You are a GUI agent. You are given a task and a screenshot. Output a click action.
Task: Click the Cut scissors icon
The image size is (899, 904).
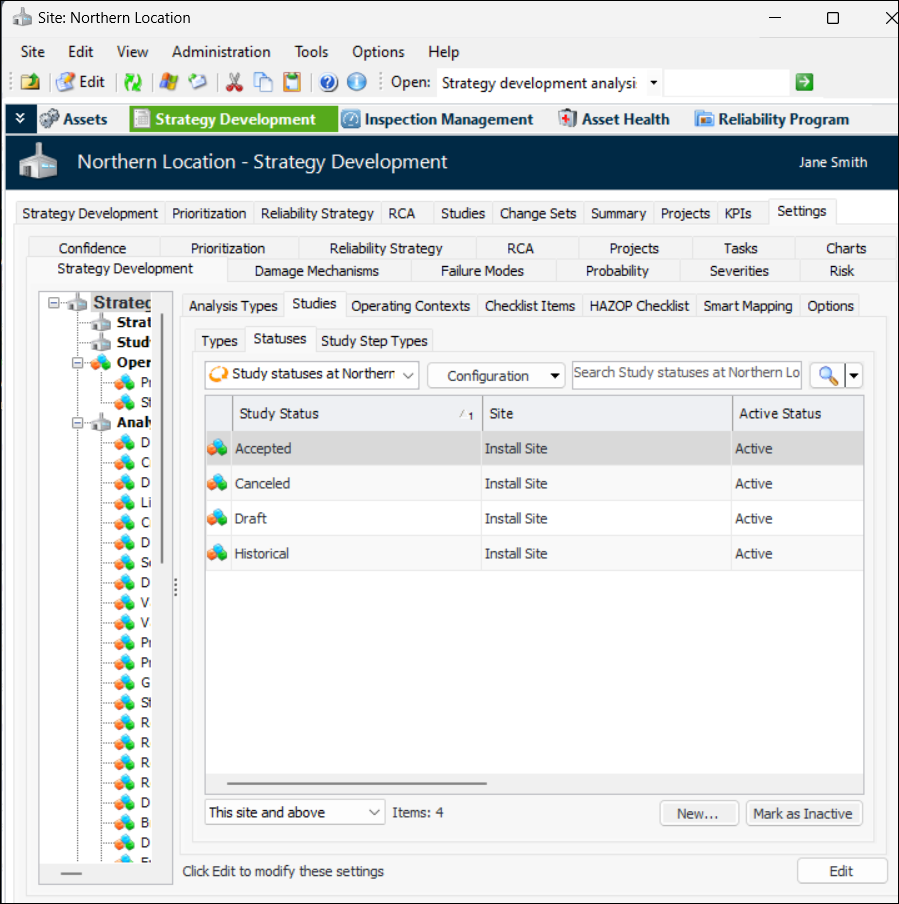(x=235, y=83)
